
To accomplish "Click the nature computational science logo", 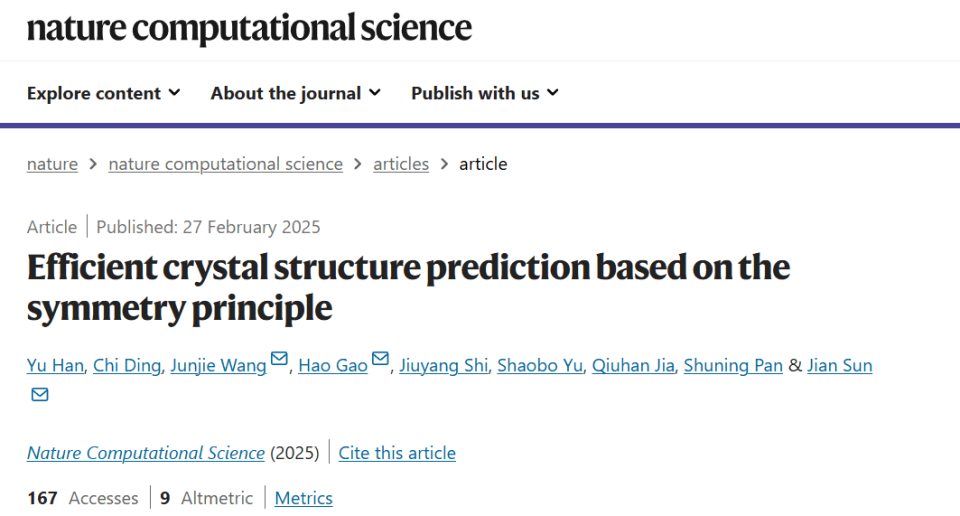I will click(x=249, y=28).
